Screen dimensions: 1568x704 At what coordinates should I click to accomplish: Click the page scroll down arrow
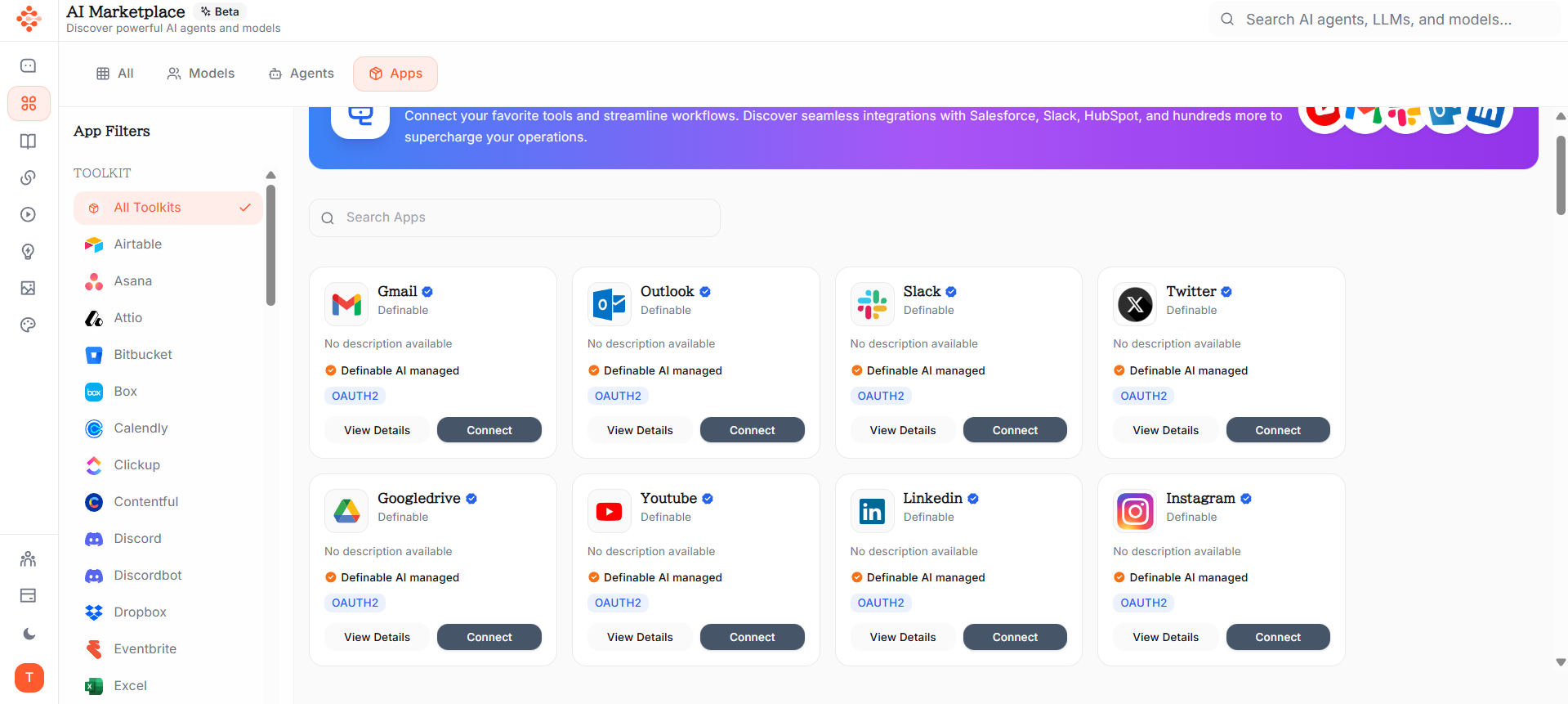[1561, 662]
